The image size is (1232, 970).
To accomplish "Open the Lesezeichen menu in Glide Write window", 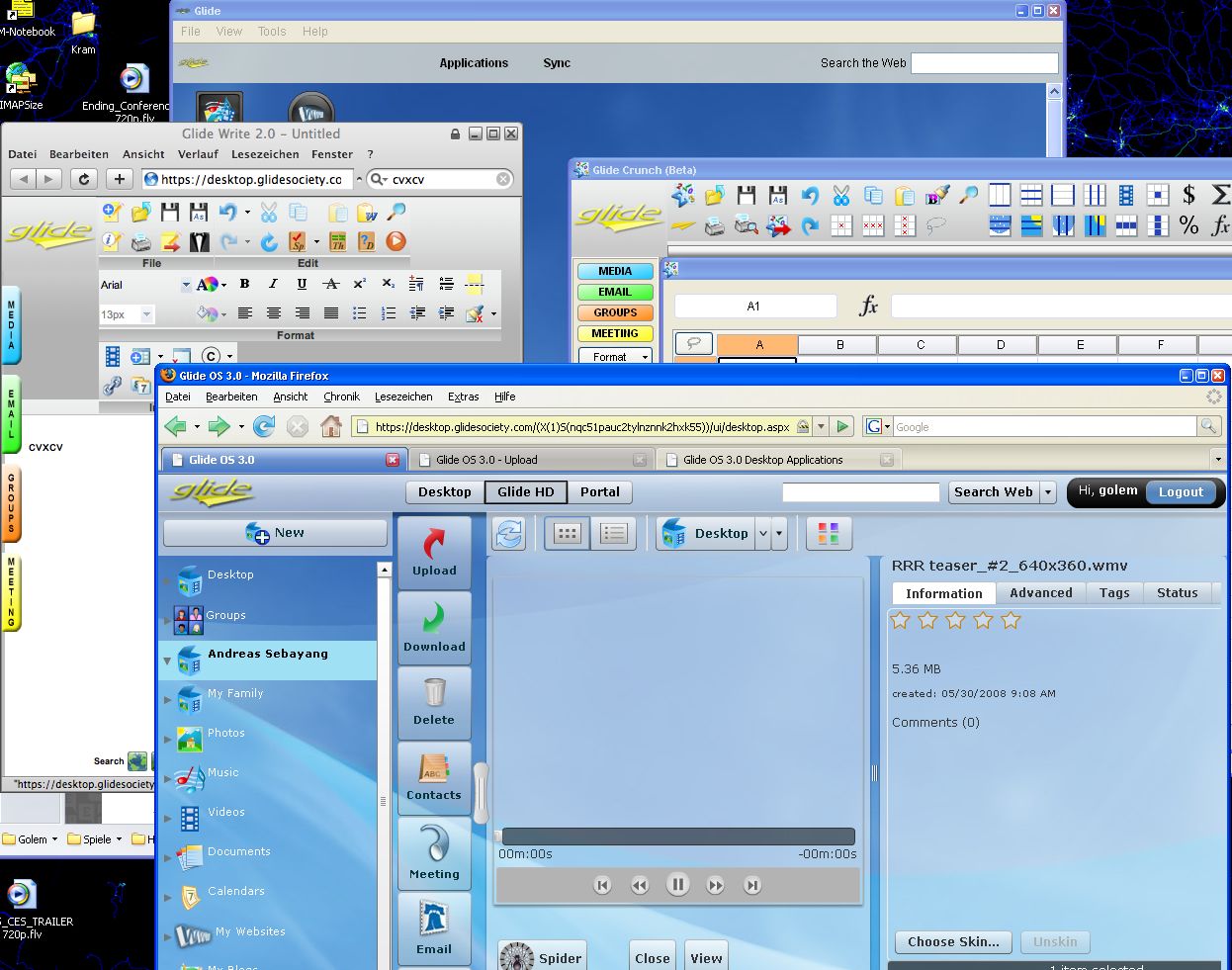I will coord(265,154).
